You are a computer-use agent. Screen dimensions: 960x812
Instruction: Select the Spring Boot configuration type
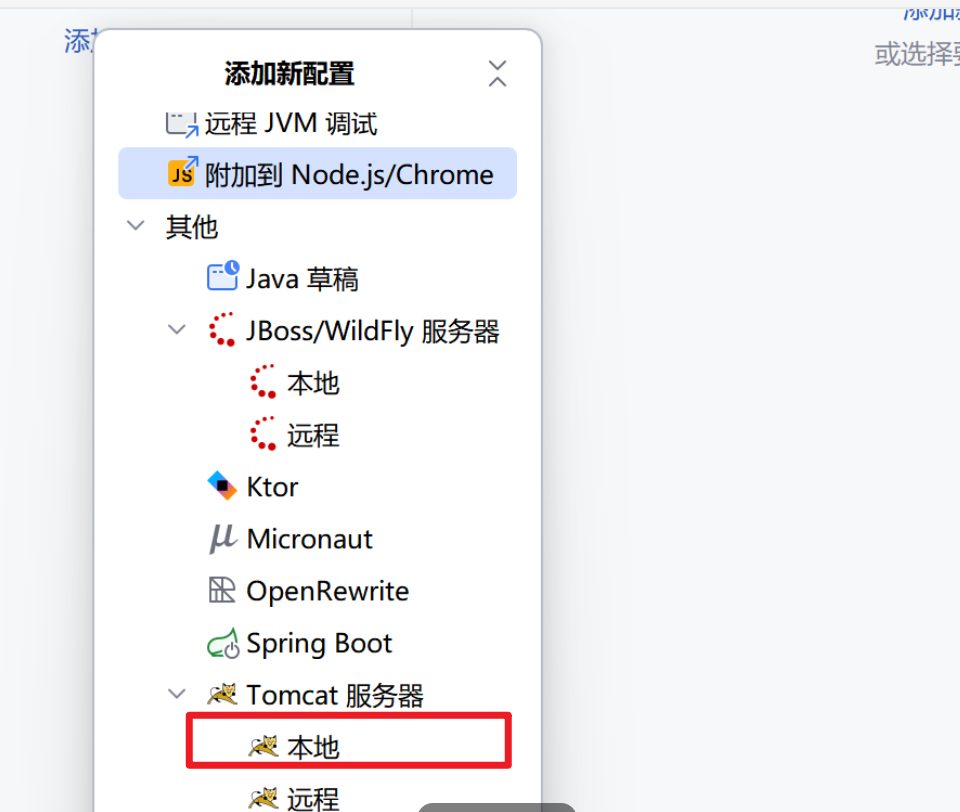click(319, 644)
